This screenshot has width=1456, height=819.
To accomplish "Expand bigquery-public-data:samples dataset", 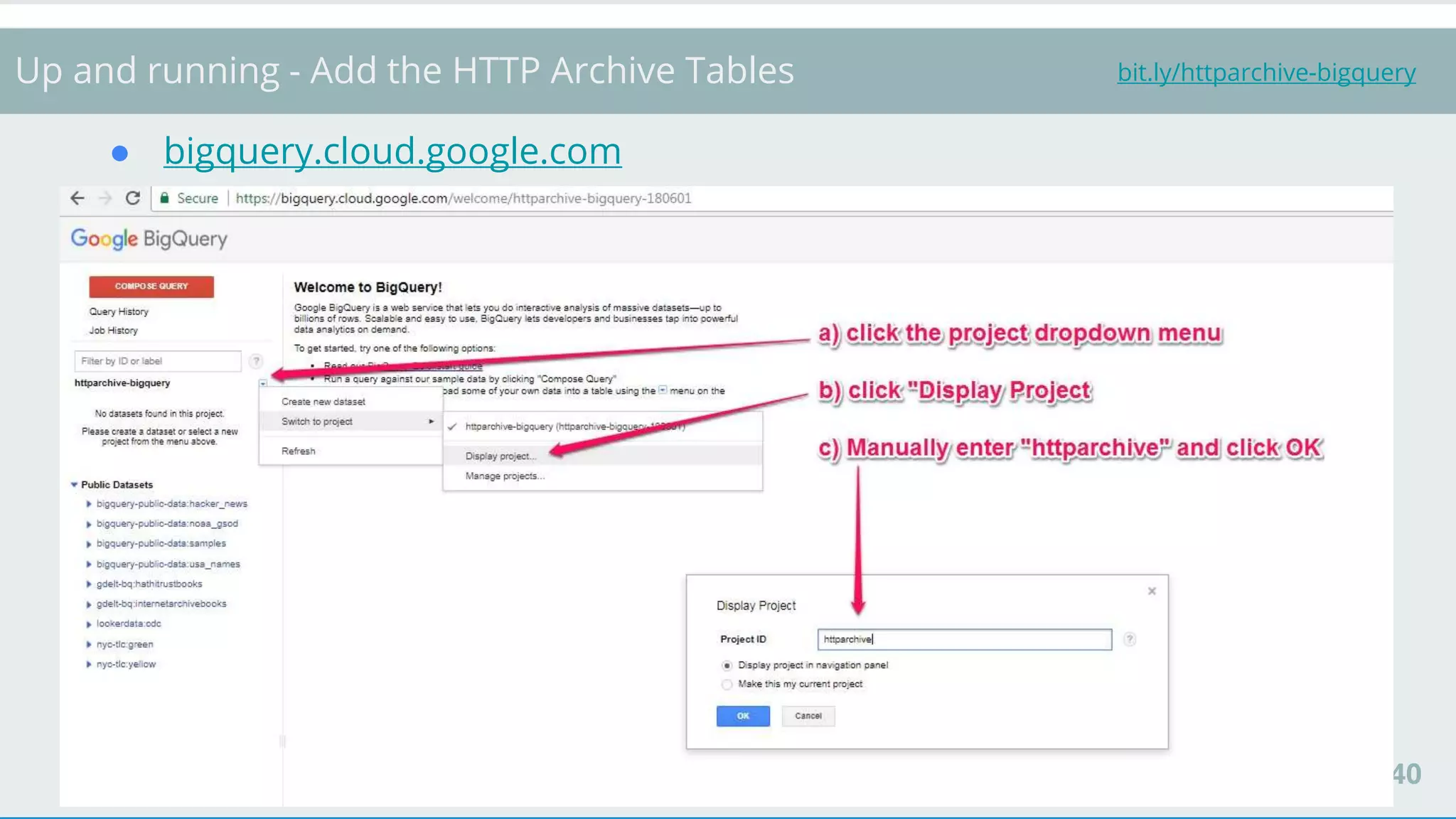I will click(89, 544).
